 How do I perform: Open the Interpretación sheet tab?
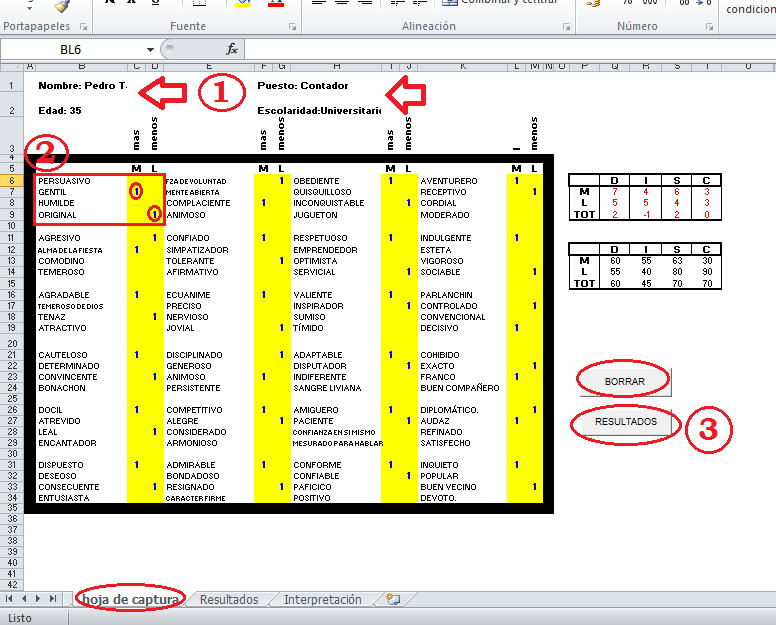click(322, 600)
